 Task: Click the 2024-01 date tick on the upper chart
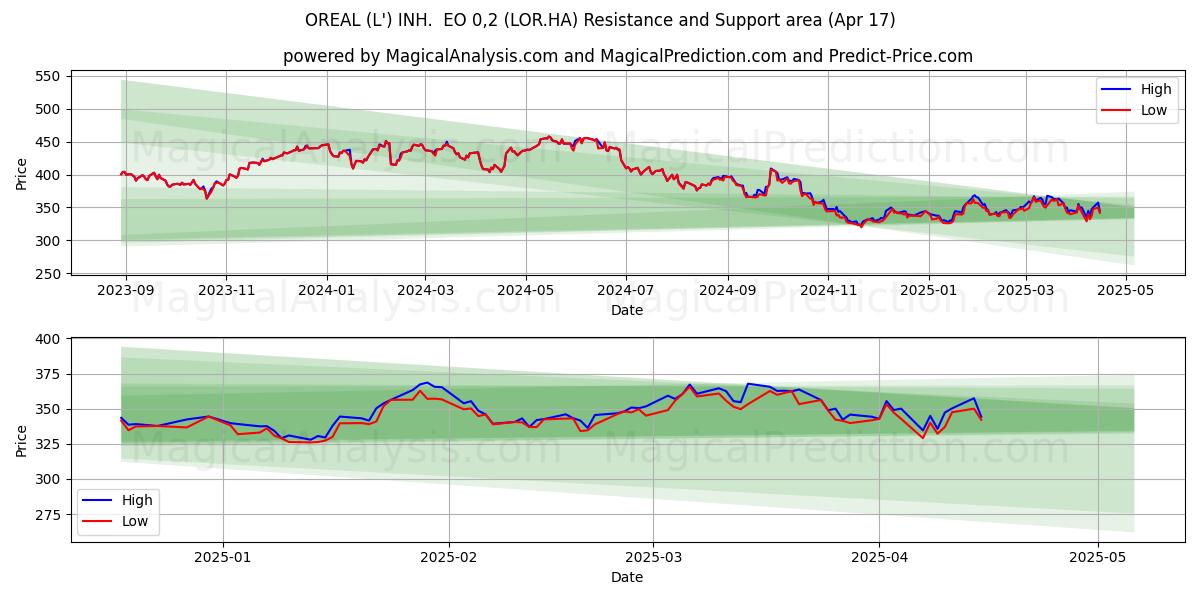327,292
